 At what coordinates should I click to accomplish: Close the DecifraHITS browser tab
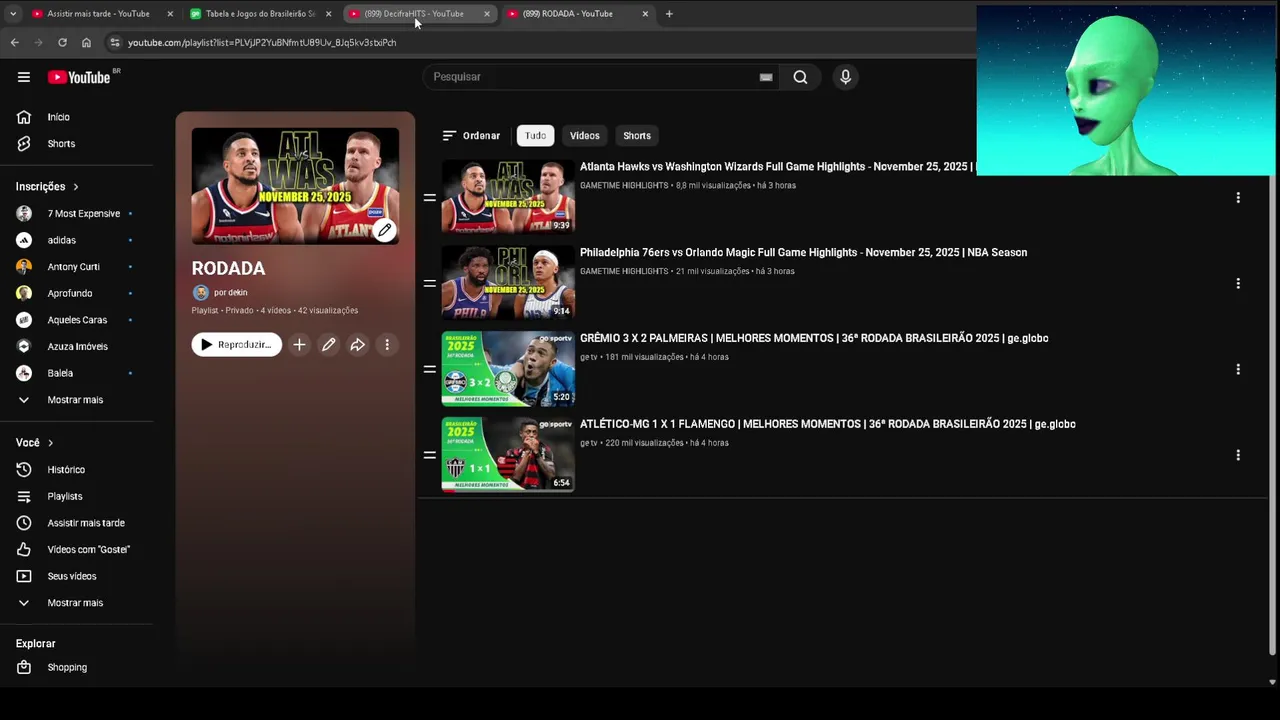point(487,14)
